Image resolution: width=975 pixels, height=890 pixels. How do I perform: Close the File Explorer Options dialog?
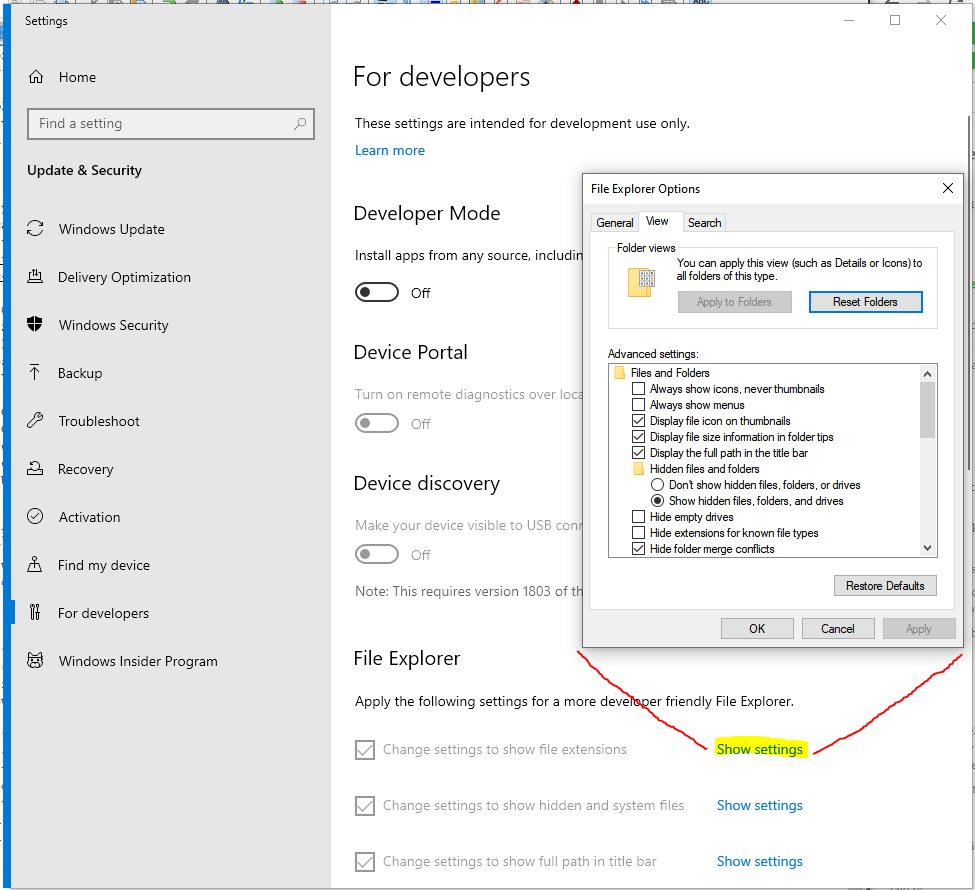point(948,188)
